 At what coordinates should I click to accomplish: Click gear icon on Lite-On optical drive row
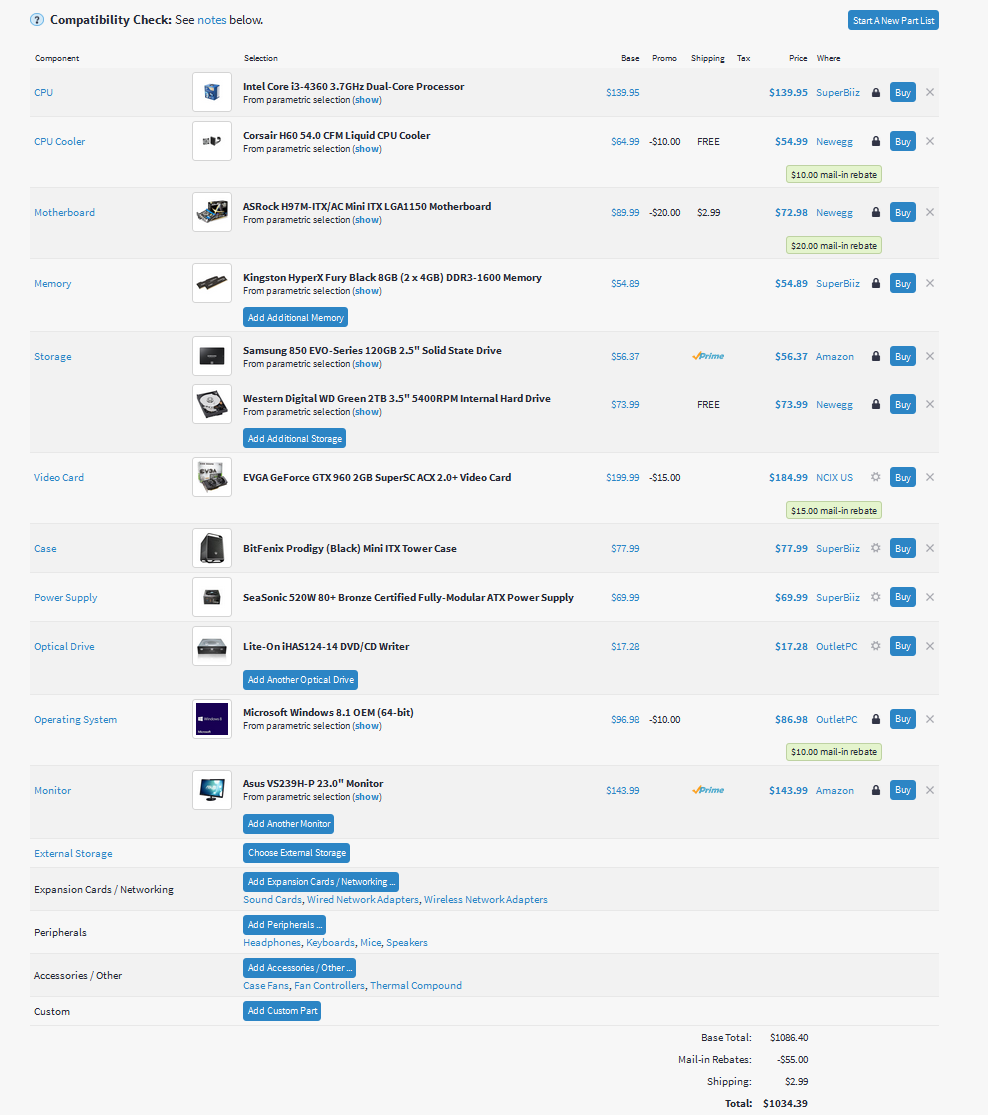[x=876, y=646]
